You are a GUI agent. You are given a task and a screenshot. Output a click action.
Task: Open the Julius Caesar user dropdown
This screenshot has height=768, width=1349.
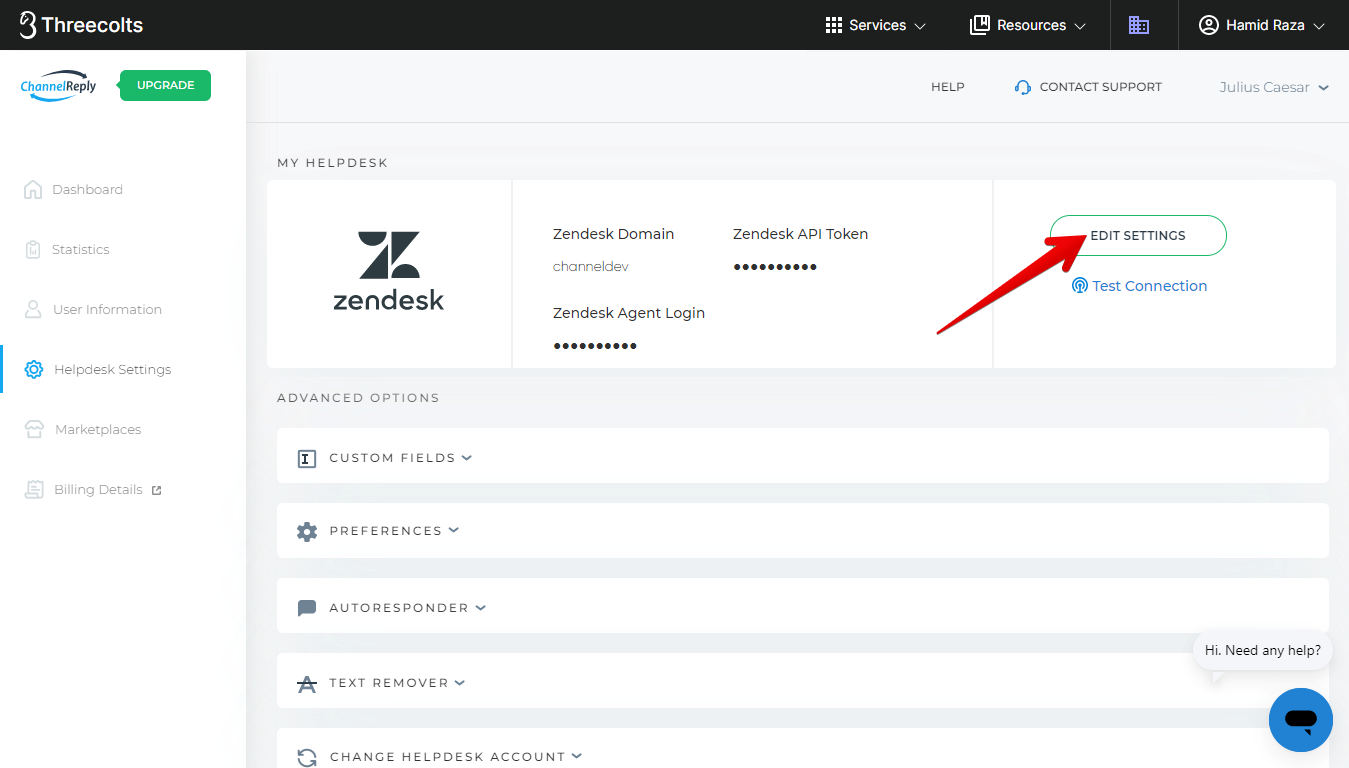(x=1274, y=87)
